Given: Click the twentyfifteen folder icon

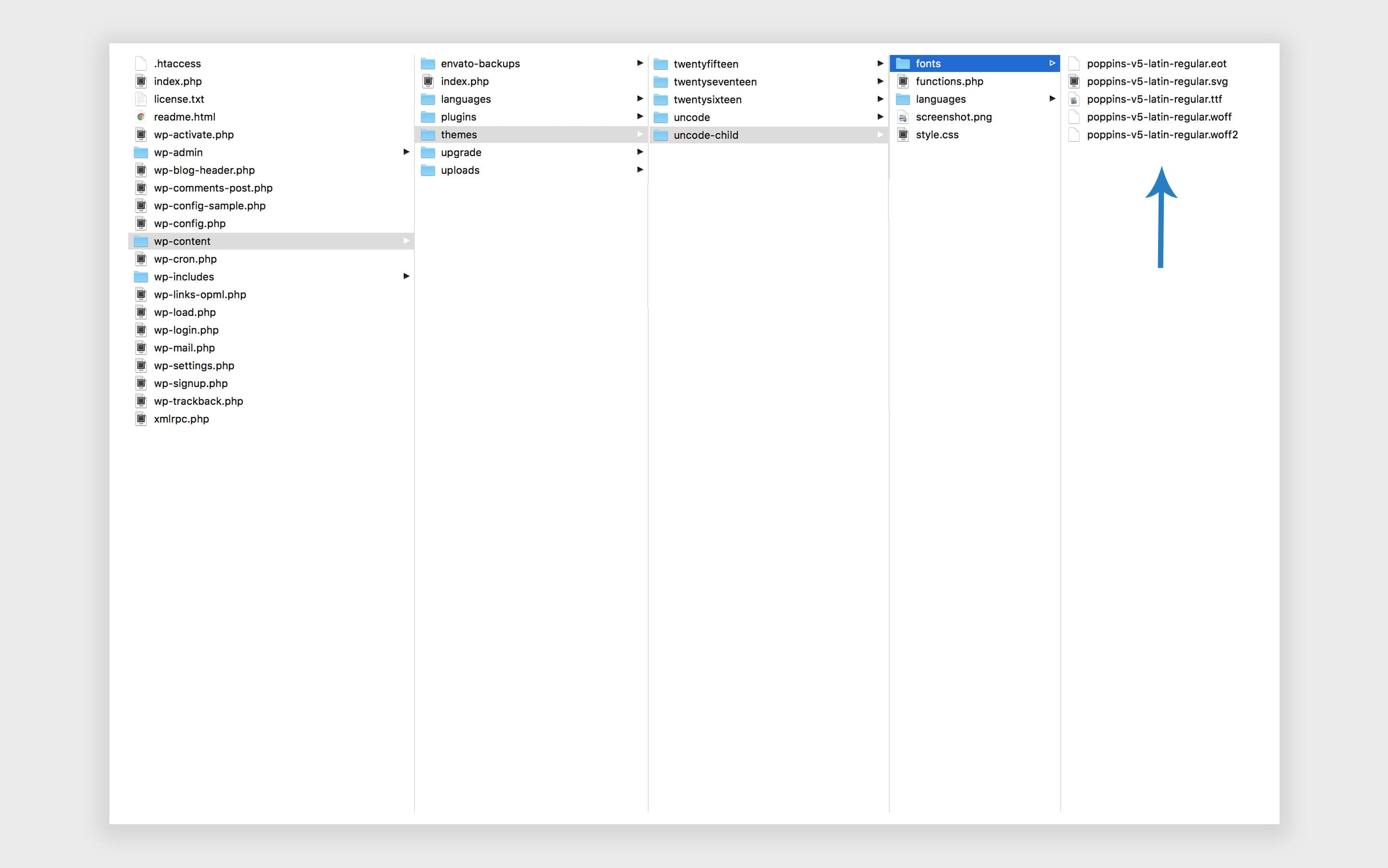Looking at the screenshot, I should [661, 64].
